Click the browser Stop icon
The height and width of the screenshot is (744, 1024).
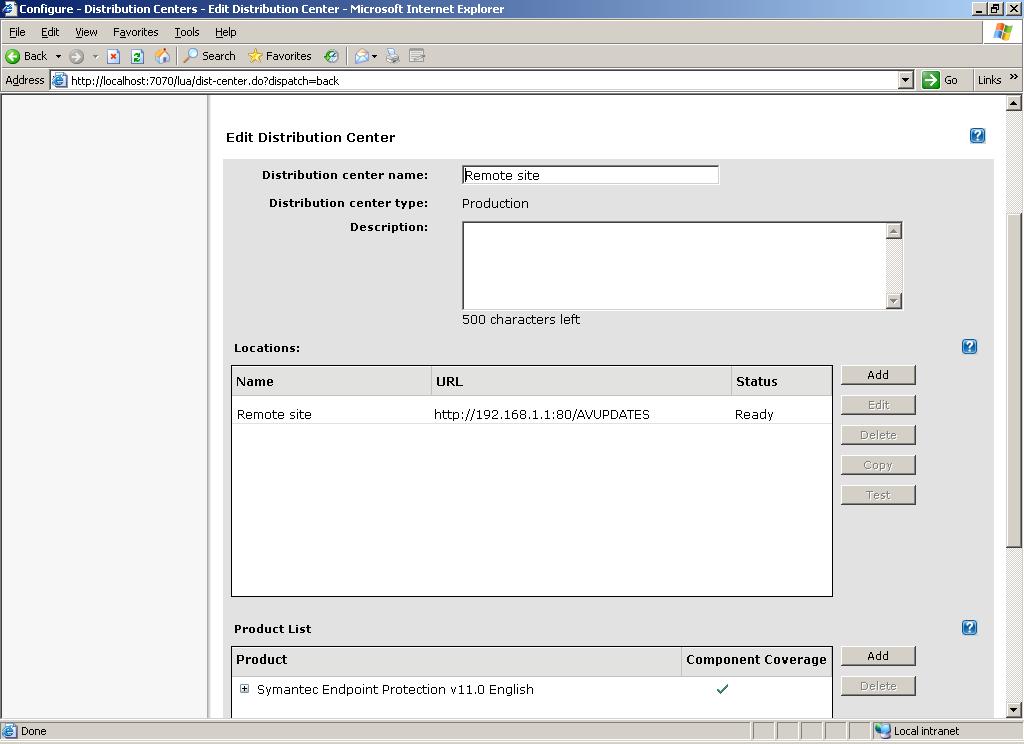click(x=114, y=56)
